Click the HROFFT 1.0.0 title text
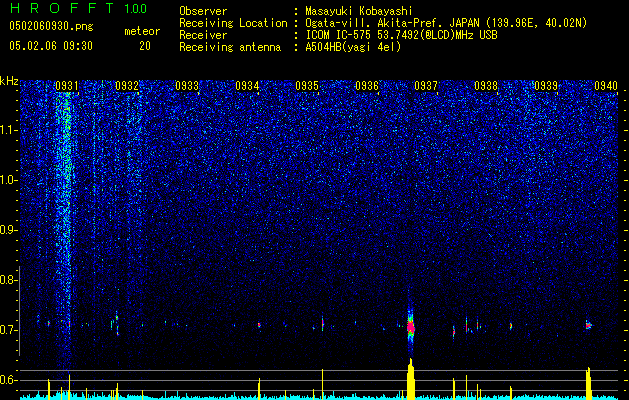629x400 pixels. click(78, 8)
